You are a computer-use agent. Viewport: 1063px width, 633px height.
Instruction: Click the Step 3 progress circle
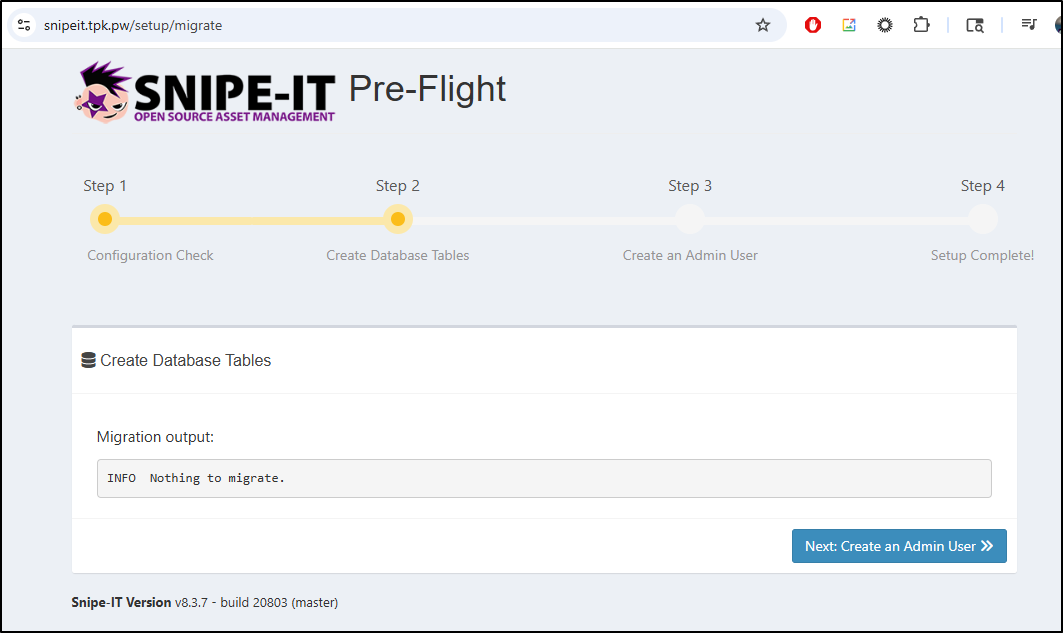coord(690,219)
